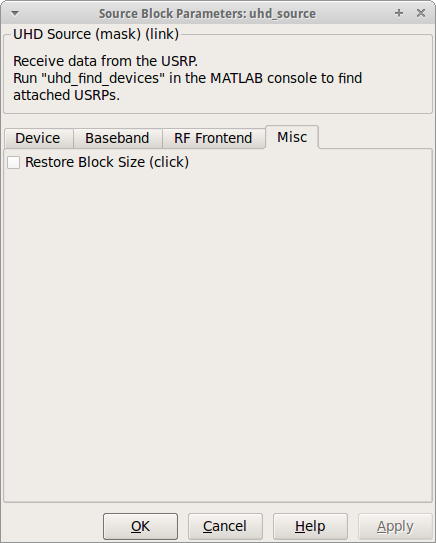Dismiss changes using the Cancel button
Image resolution: width=436 pixels, height=543 pixels.
[x=225, y=526]
